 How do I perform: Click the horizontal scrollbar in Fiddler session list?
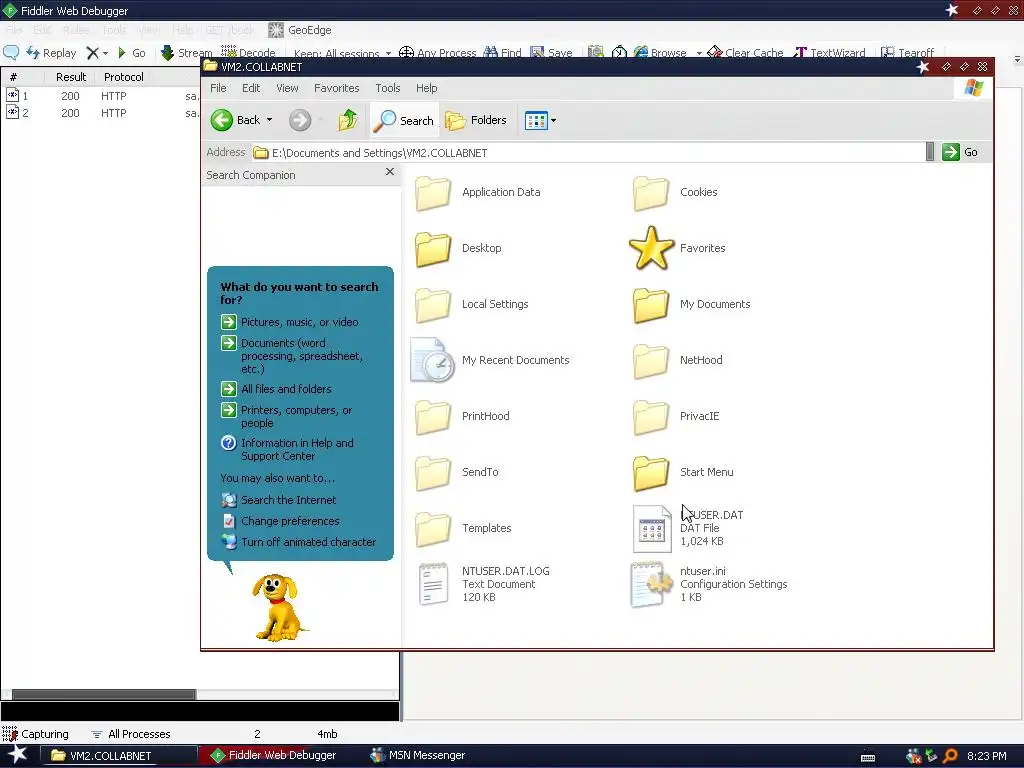(104, 695)
